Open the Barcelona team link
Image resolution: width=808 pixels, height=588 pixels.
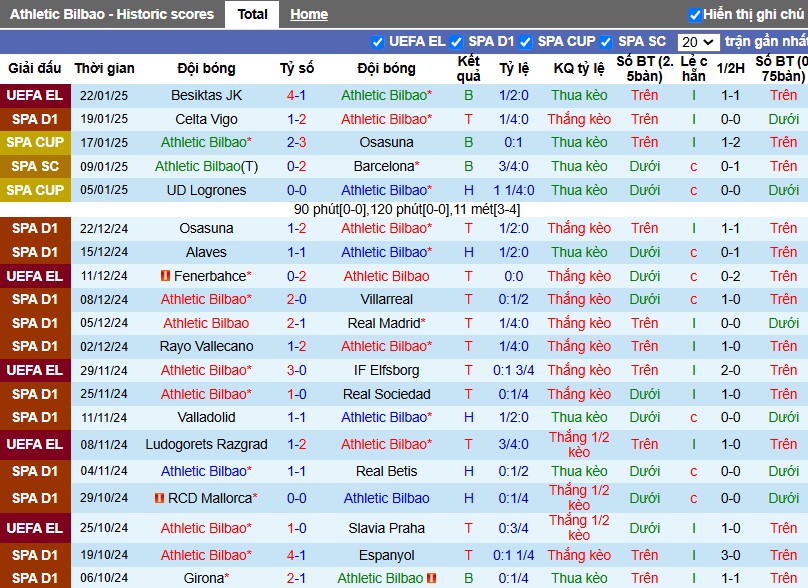click(x=384, y=166)
